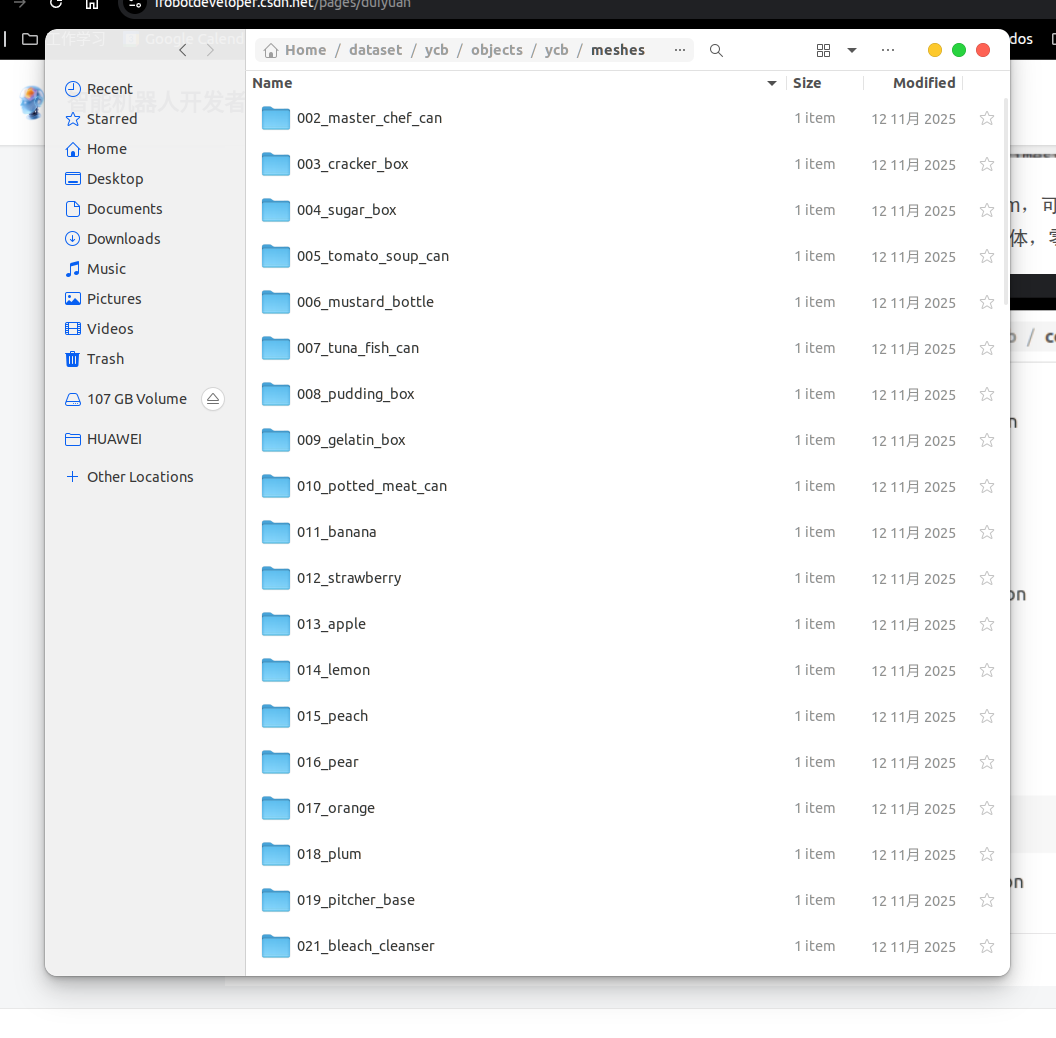The height and width of the screenshot is (1038, 1056).
Task: Star the 011_banana folder
Action: coord(987,532)
